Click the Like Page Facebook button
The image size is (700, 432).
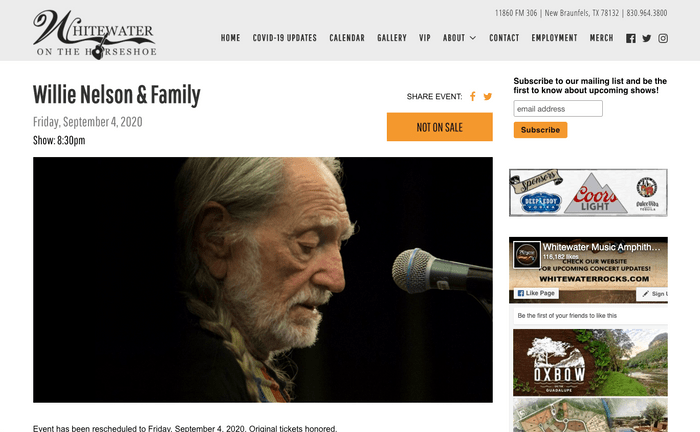(536, 293)
